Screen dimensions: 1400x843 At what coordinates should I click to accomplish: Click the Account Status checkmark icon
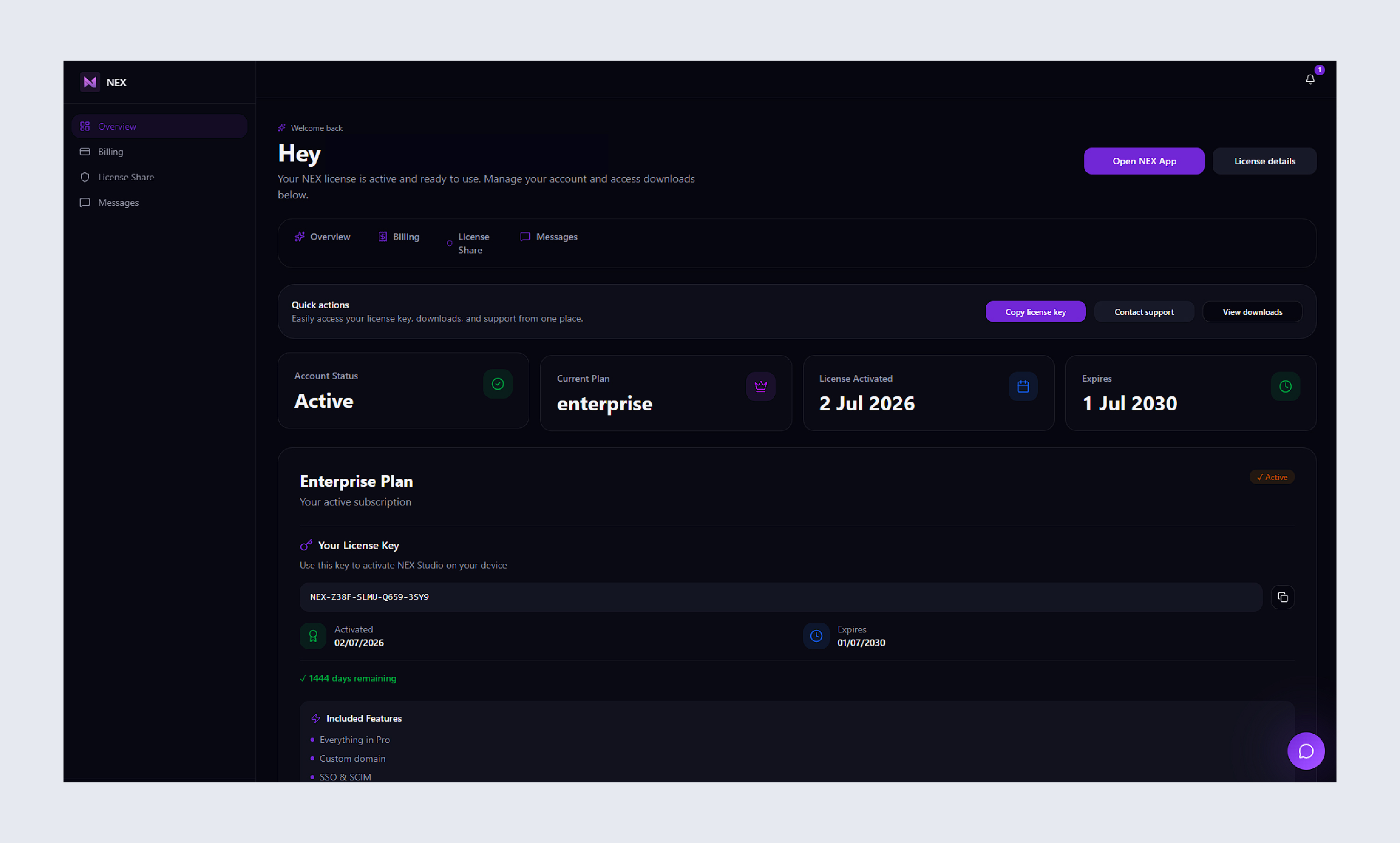click(498, 384)
